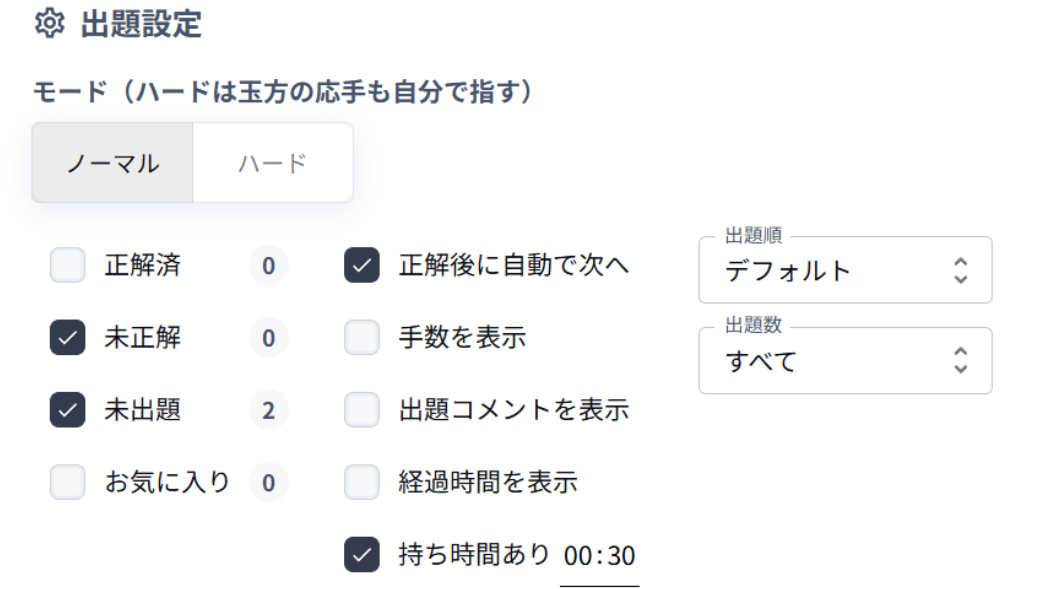
Task: Enable 経過時間を表示 checkbox
Action: pos(362,482)
